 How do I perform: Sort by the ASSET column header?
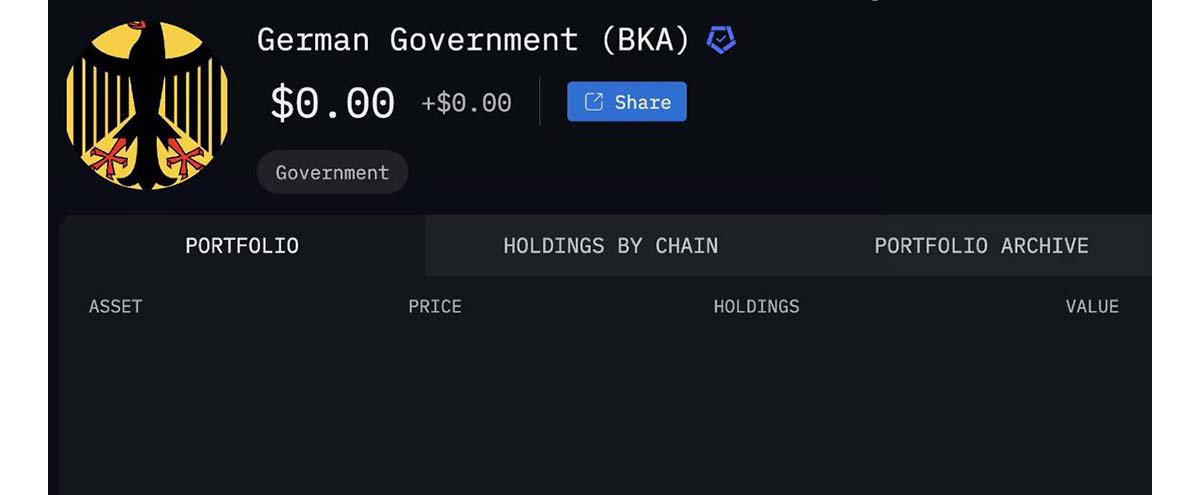coord(115,307)
